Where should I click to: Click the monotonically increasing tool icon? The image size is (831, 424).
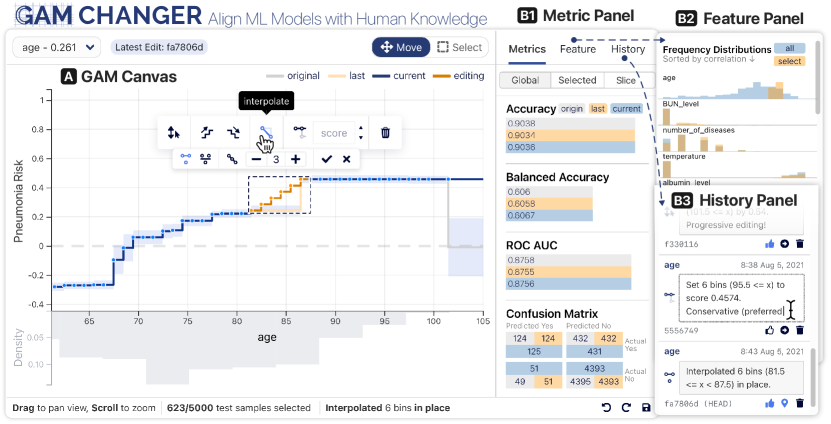coord(204,131)
